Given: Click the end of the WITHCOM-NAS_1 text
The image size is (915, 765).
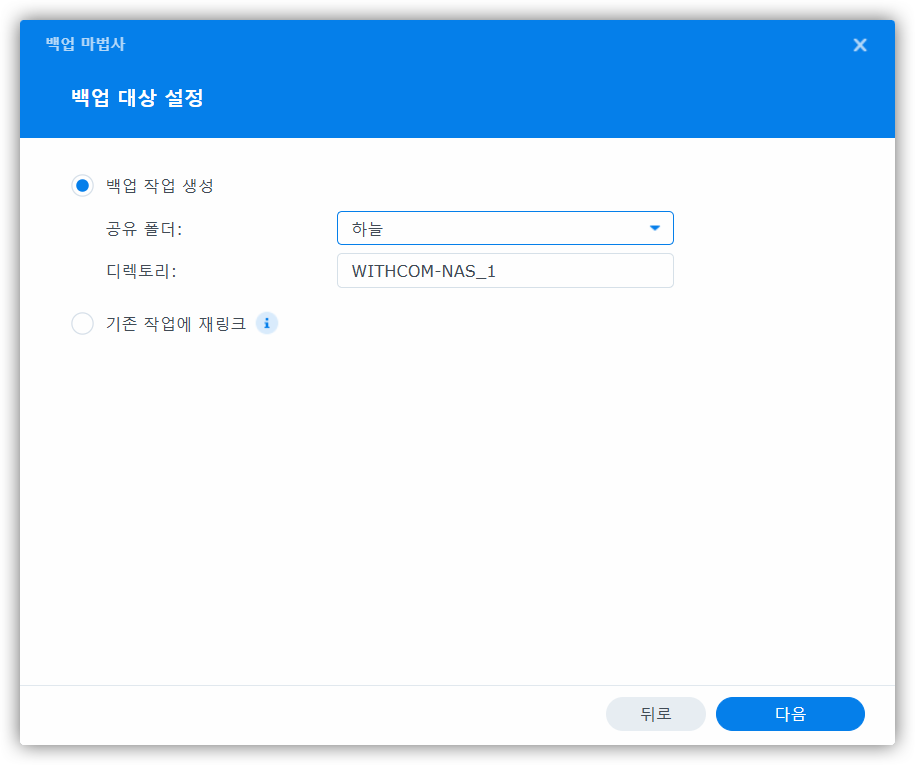Looking at the screenshot, I should click(x=496, y=270).
